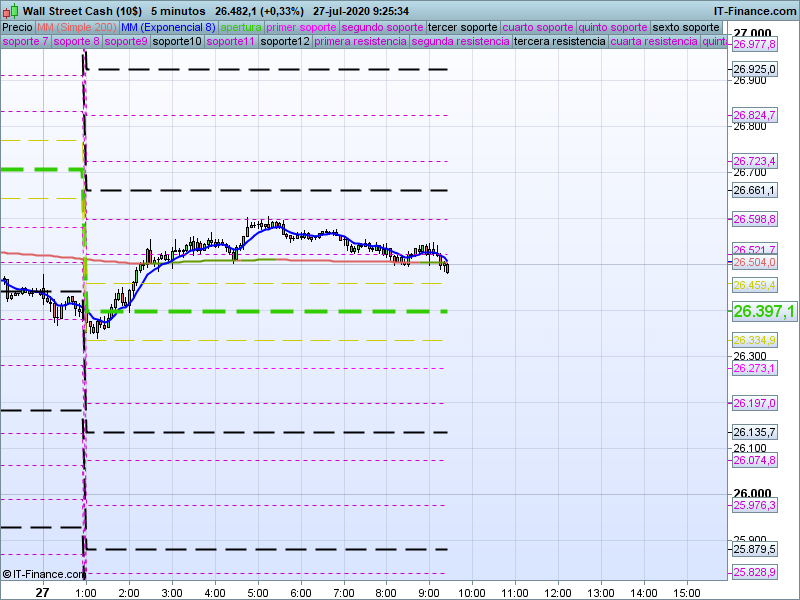Select the soporte10 indicator label
Viewport: 800px width, 600px height.
[178, 42]
